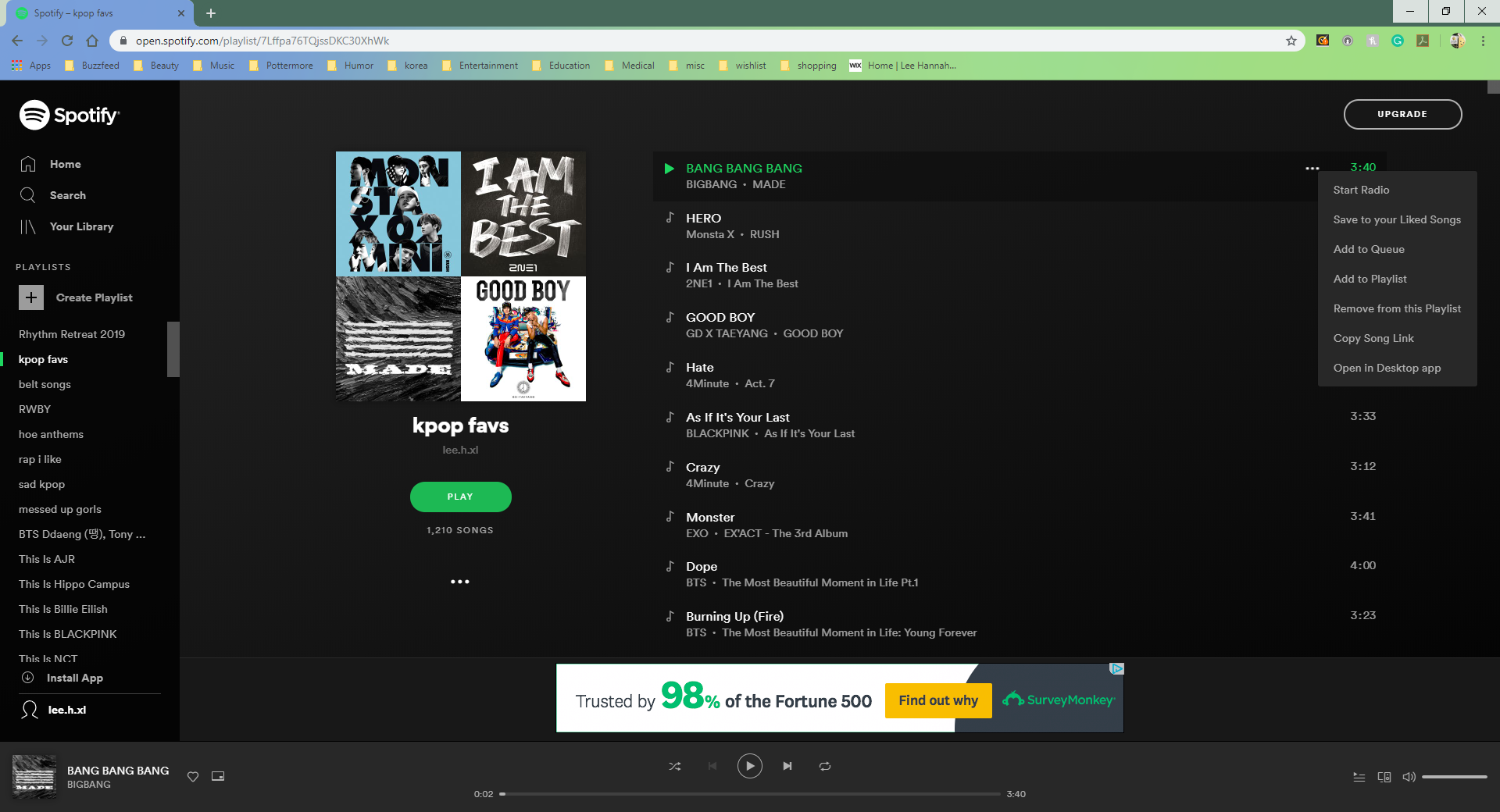Click the UPGRADE button
Viewport: 1500px width, 812px height.
(x=1402, y=114)
